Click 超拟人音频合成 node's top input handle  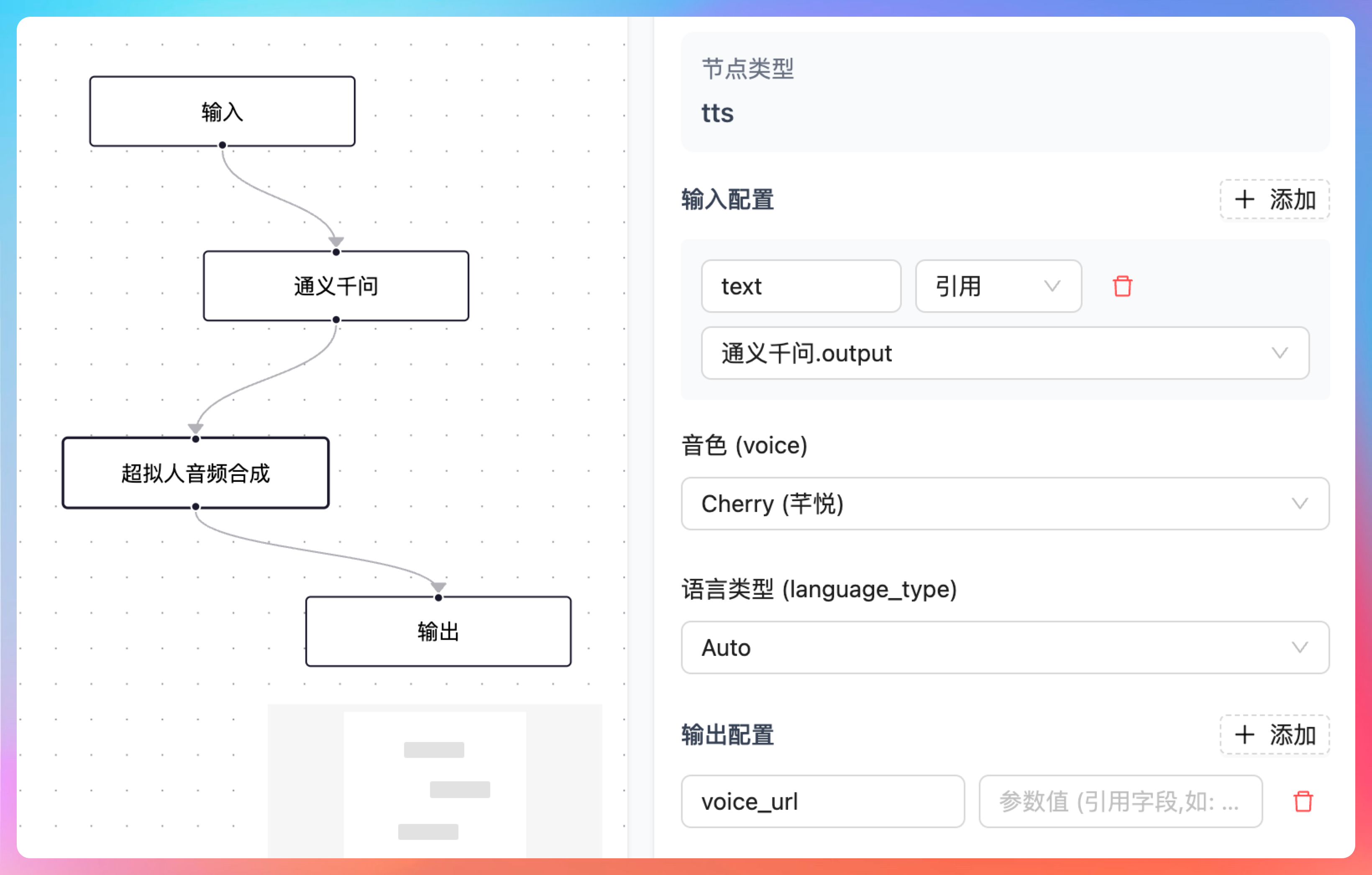point(195,439)
